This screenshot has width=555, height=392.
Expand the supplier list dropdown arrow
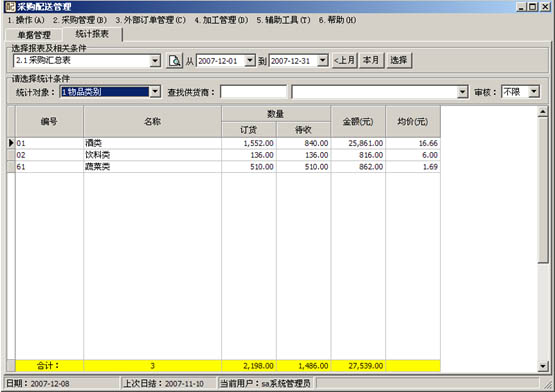pos(462,92)
